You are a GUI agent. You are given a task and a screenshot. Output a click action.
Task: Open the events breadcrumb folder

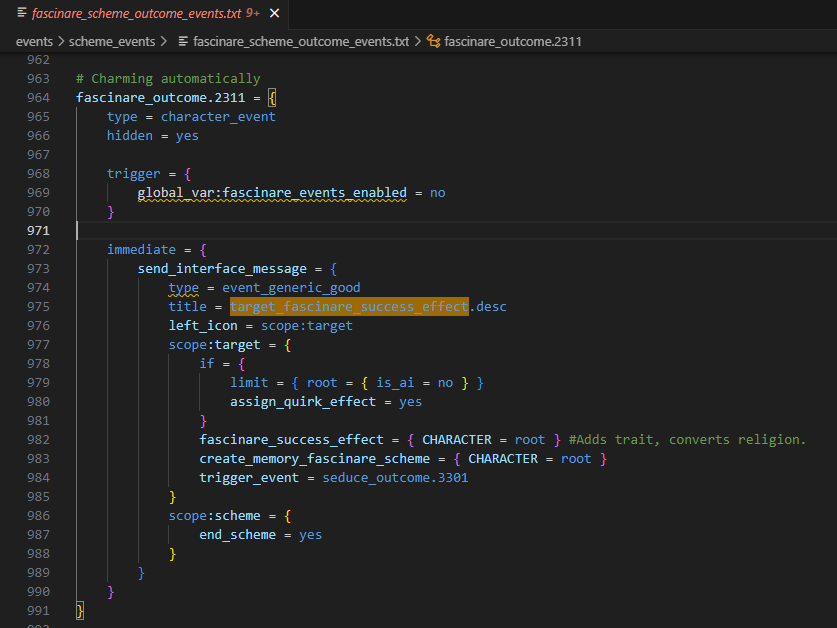(34, 42)
